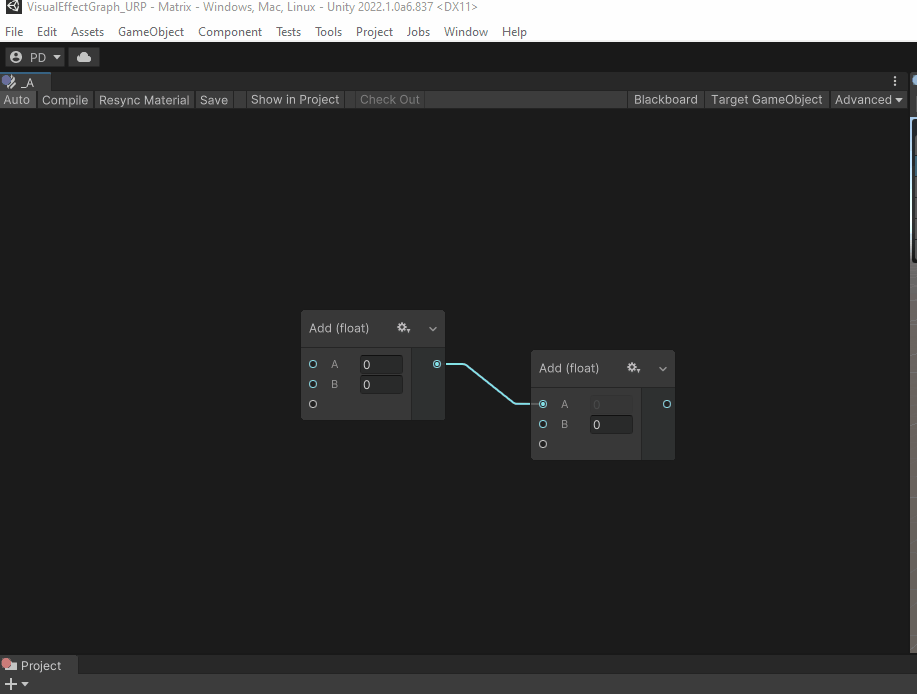917x694 pixels.
Task: Open the Tests menu
Action: (288, 32)
